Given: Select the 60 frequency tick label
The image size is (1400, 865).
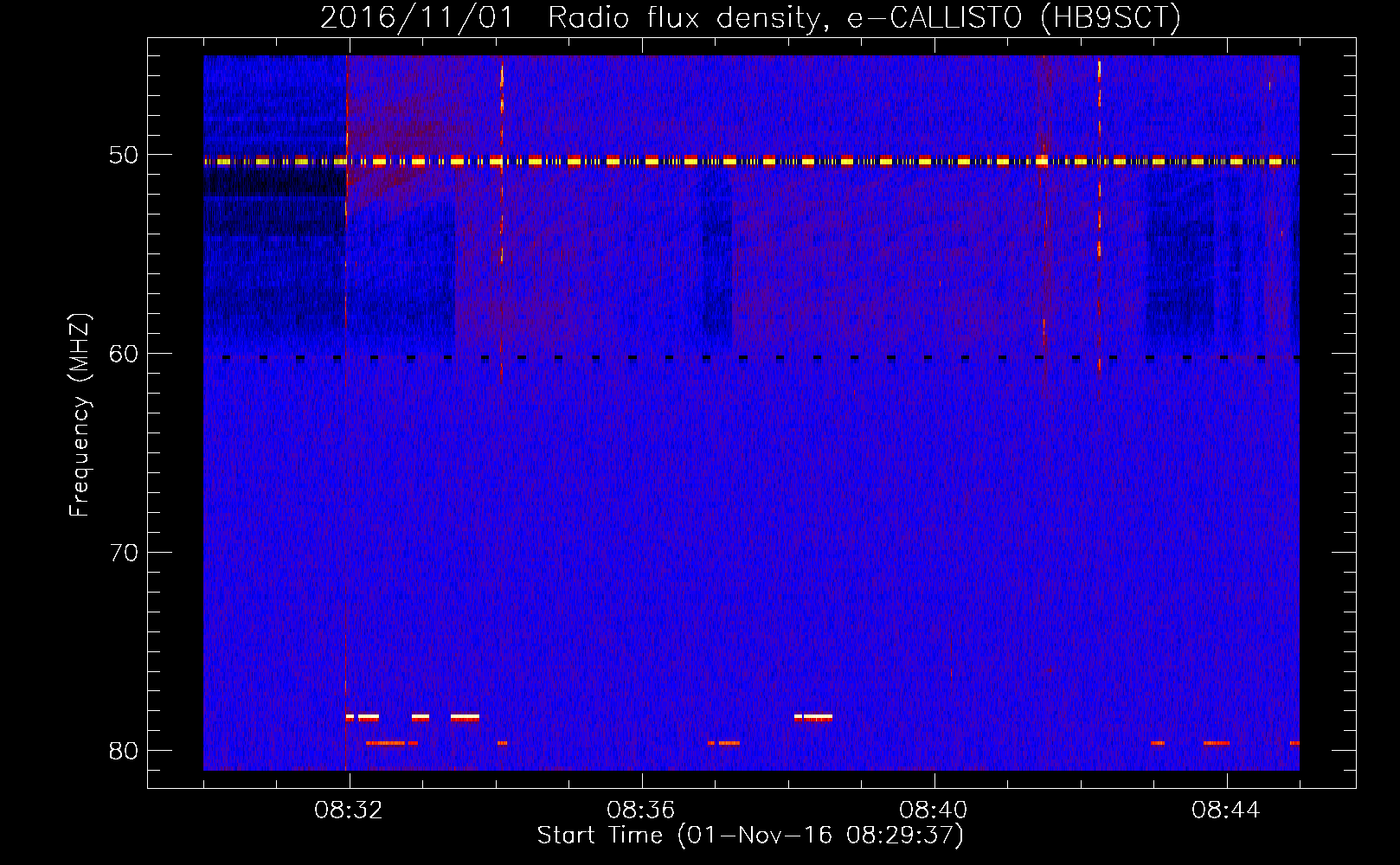Looking at the screenshot, I should (123, 353).
